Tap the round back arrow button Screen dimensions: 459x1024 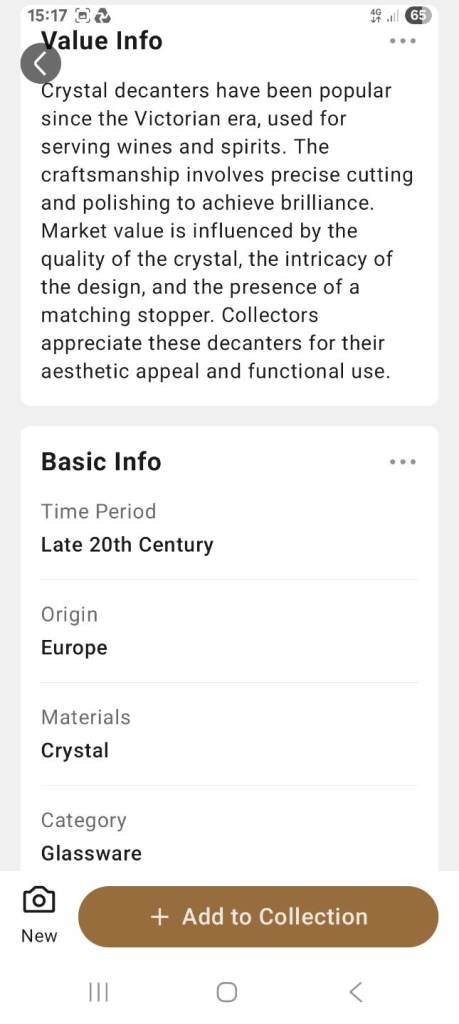coord(40,64)
